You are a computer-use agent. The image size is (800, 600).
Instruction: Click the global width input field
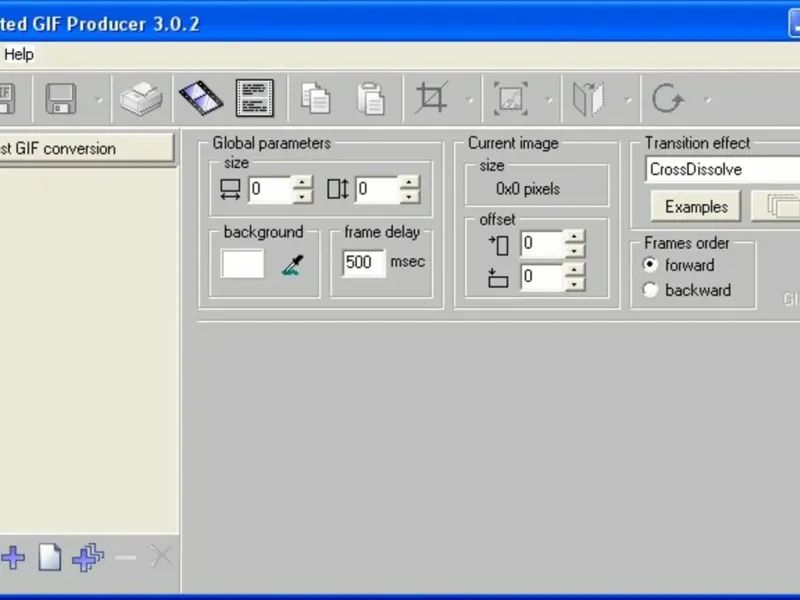[x=270, y=189]
